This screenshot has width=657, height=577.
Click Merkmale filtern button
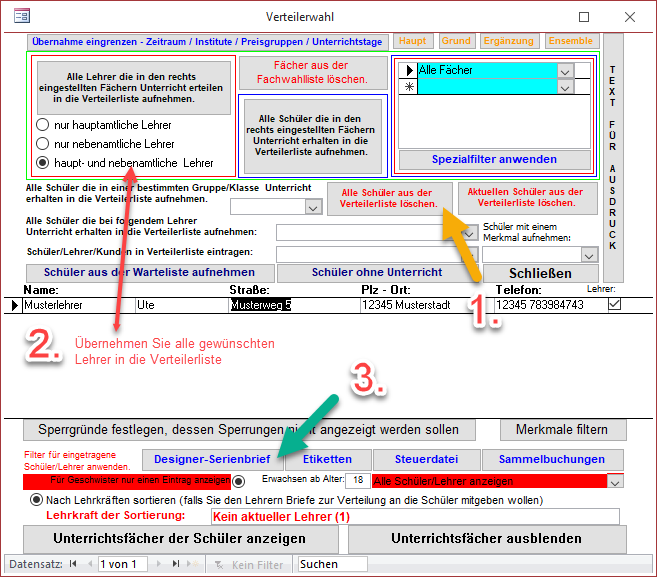(562, 430)
